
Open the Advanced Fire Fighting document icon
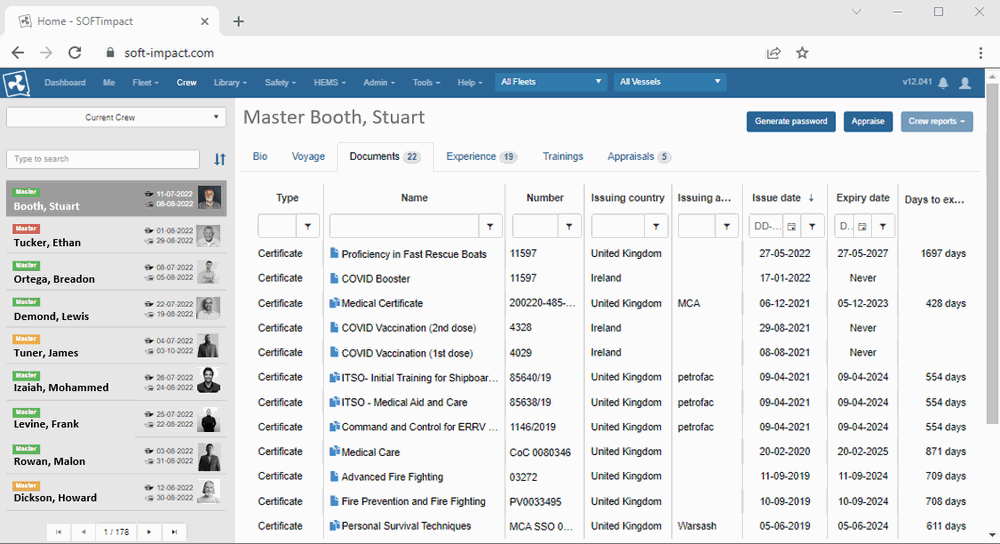[x=334, y=476]
